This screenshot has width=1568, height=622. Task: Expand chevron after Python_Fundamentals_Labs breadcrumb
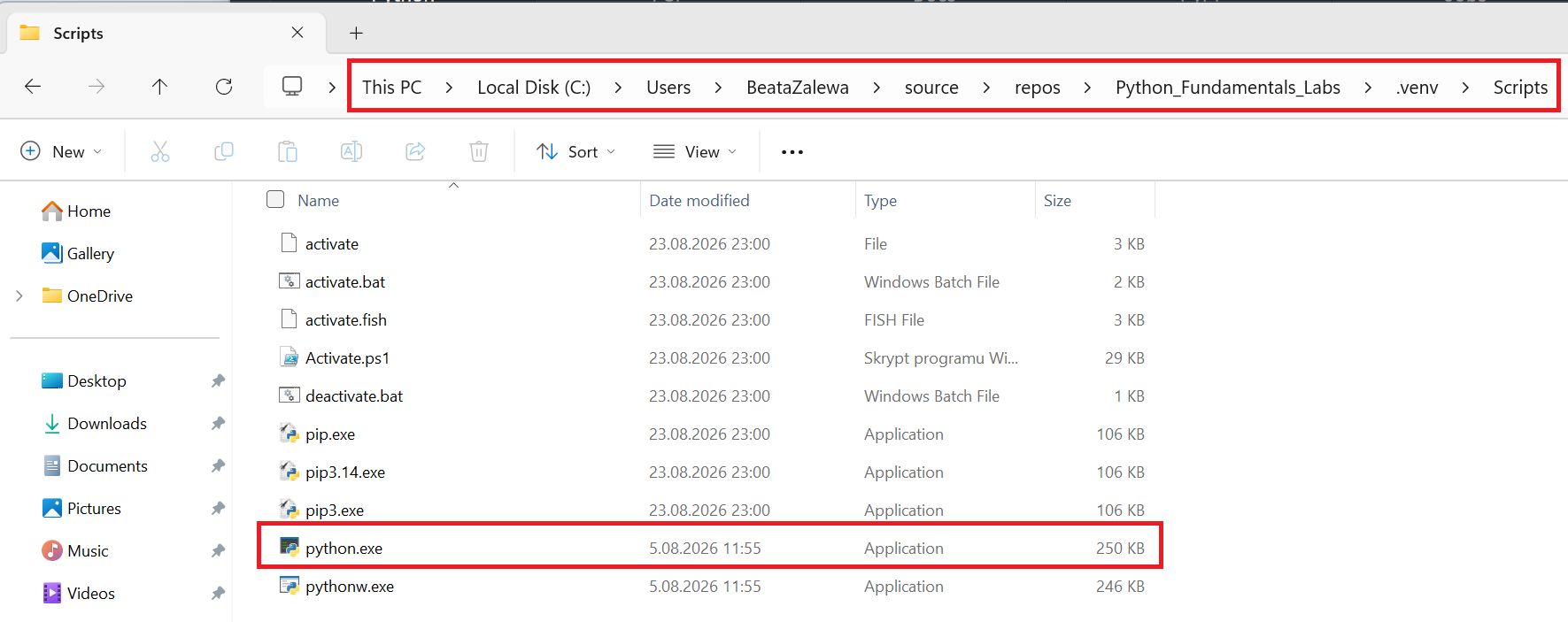[1368, 87]
